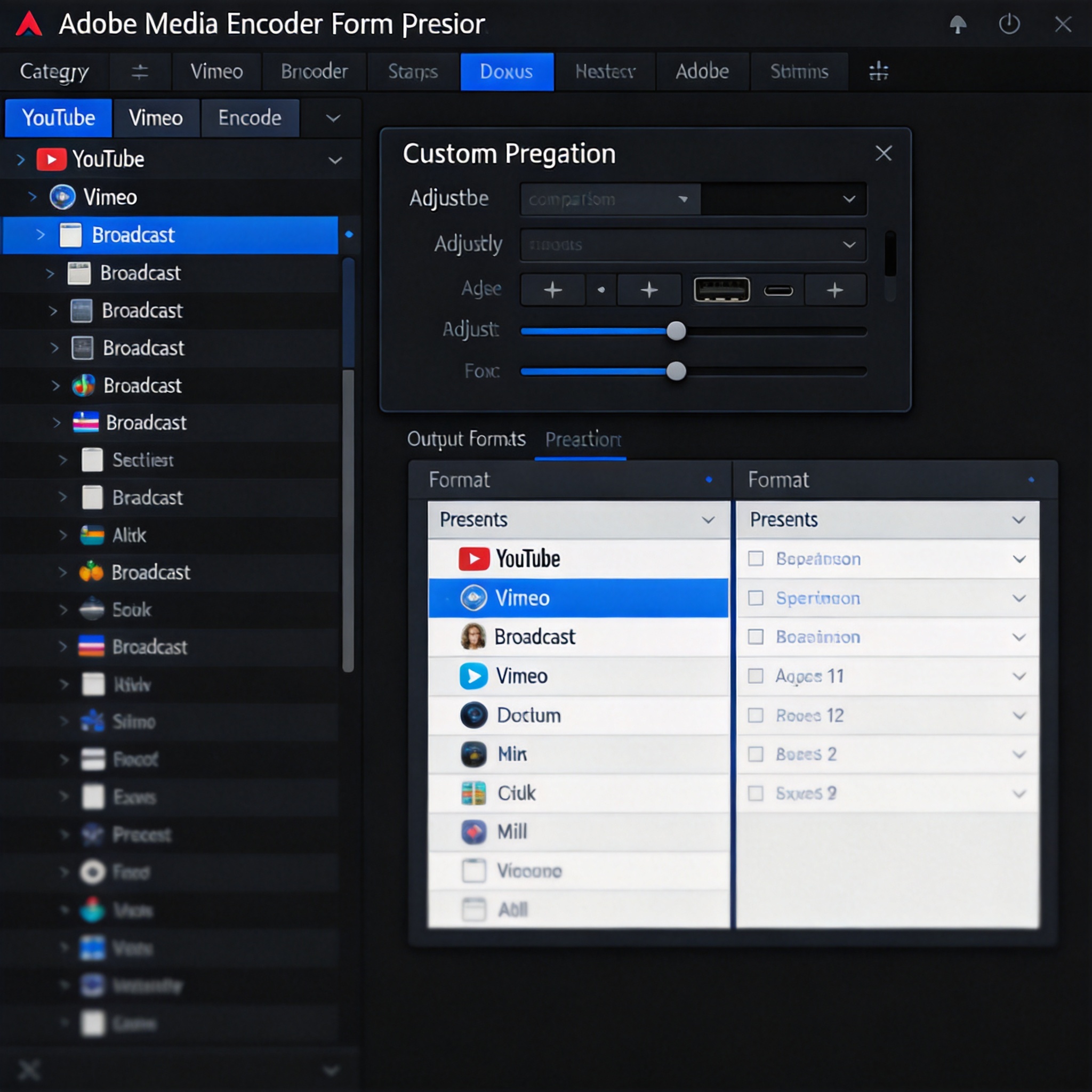The image size is (1092, 1092).
Task: Adjust the Foxc slider handle
Action: pos(676,371)
